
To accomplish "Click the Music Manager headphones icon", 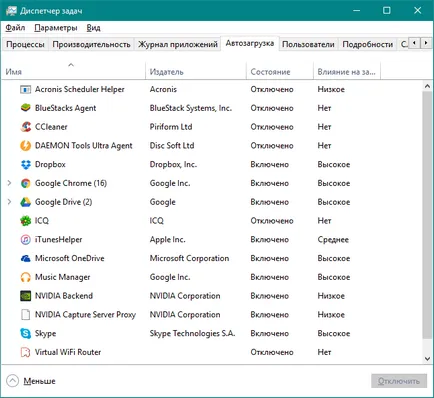I will (x=25, y=277).
